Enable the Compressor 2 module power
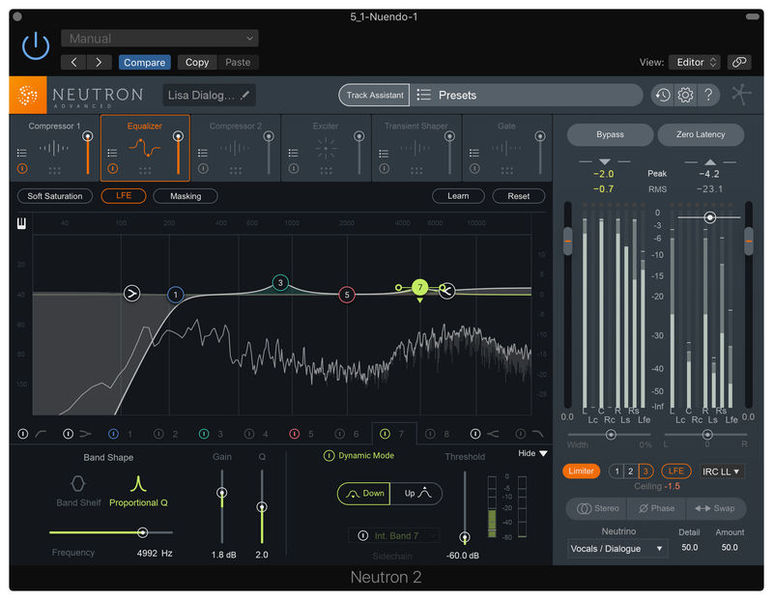773x600 pixels. pos(203,169)
